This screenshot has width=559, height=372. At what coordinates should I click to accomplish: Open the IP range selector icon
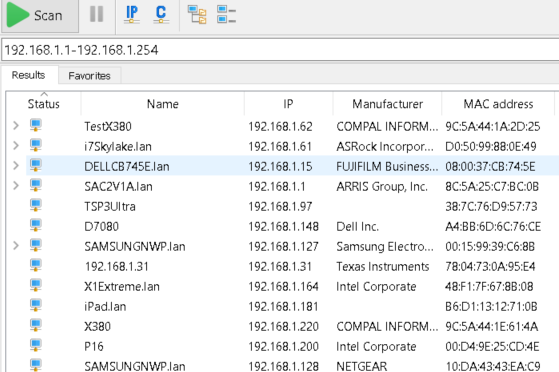tap(132, 15)
